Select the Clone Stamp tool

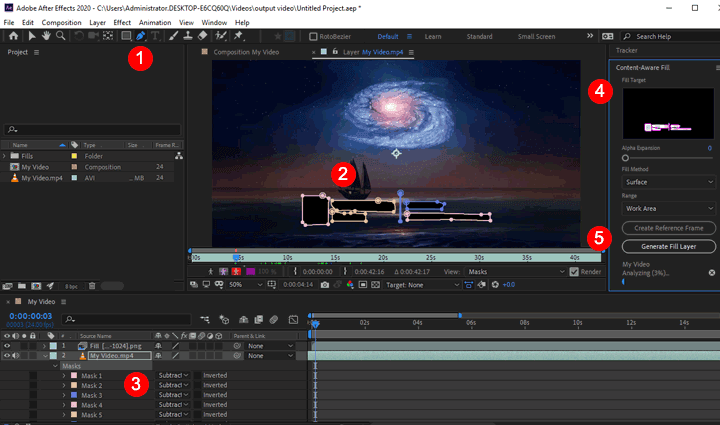click(188, 36)
